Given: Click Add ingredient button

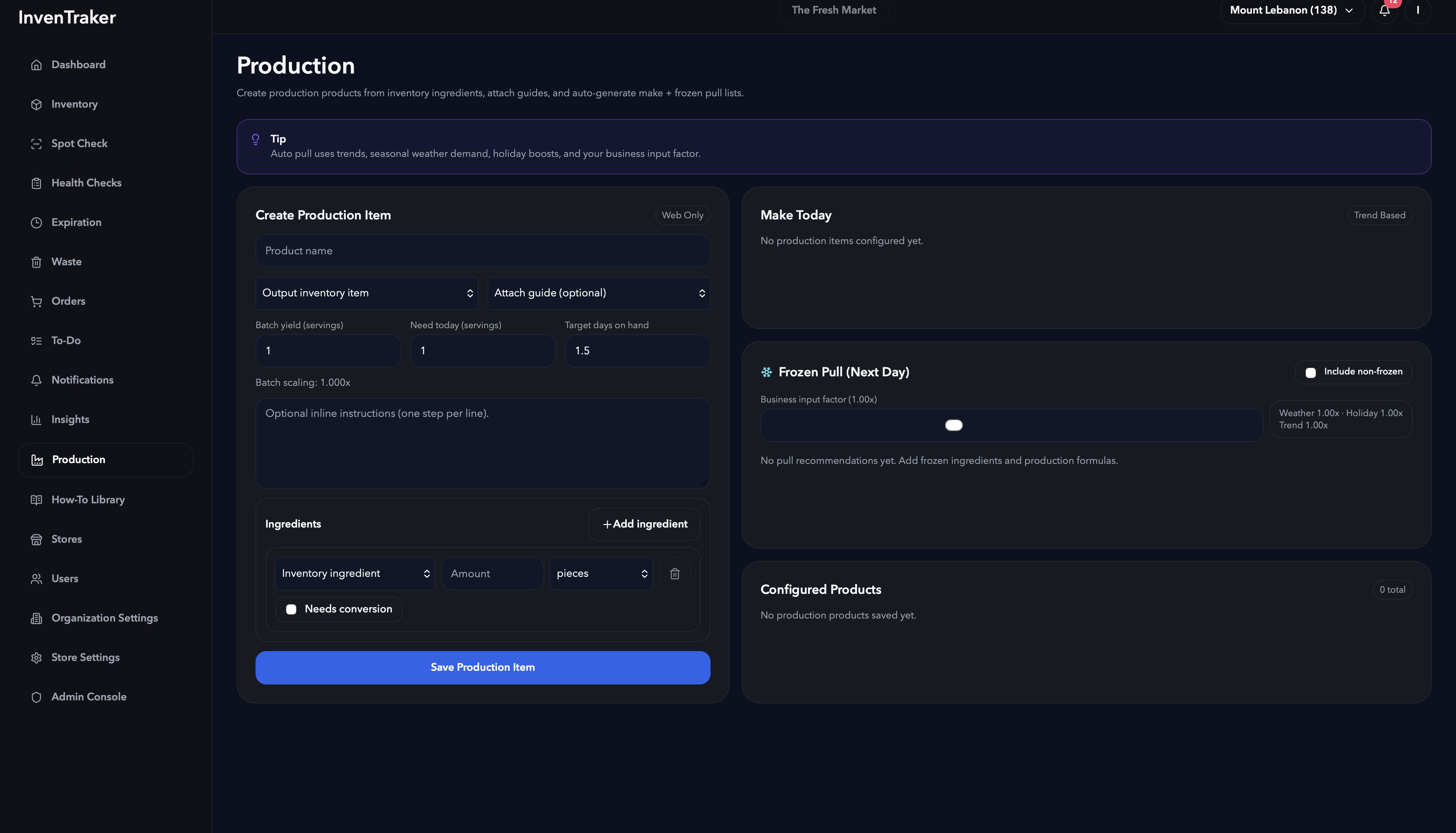Looking at the screenshot, I should pos(645,525).
